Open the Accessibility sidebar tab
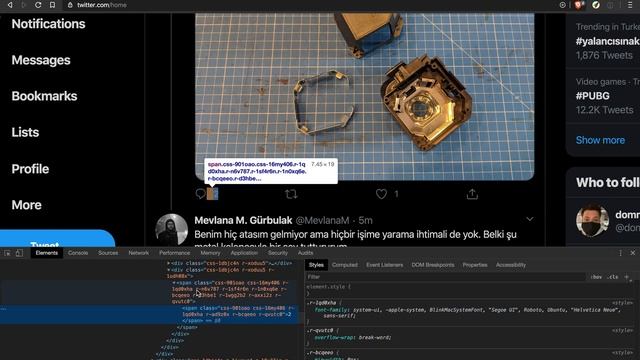 point(511,265)
